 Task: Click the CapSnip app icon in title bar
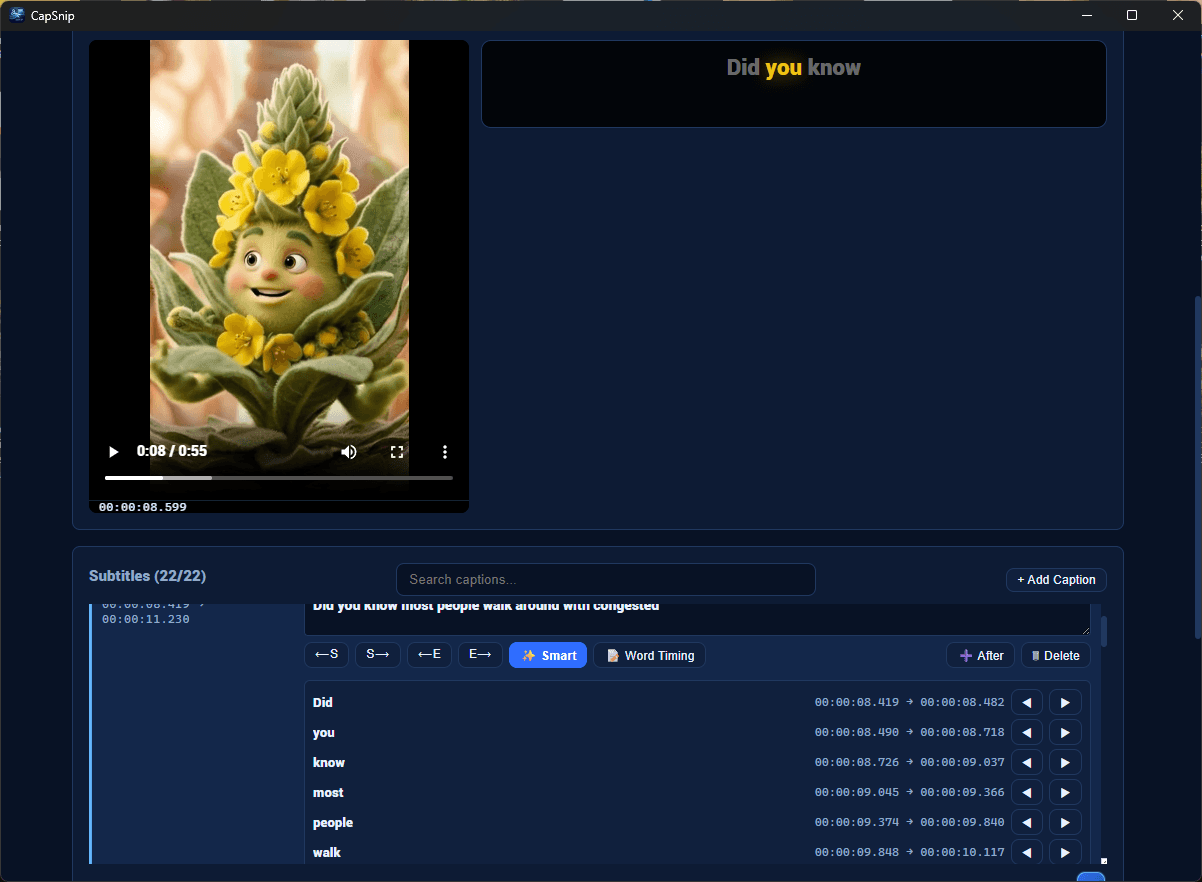(x=17, y=15)
